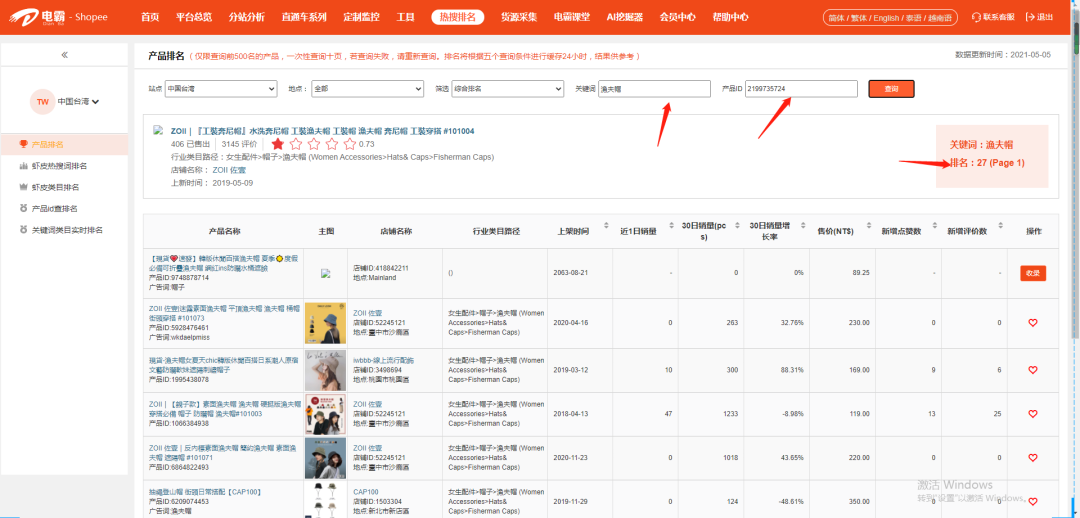Open the 直通车系列 menu
Viewport: 1080px width, 518px height.
304,17
